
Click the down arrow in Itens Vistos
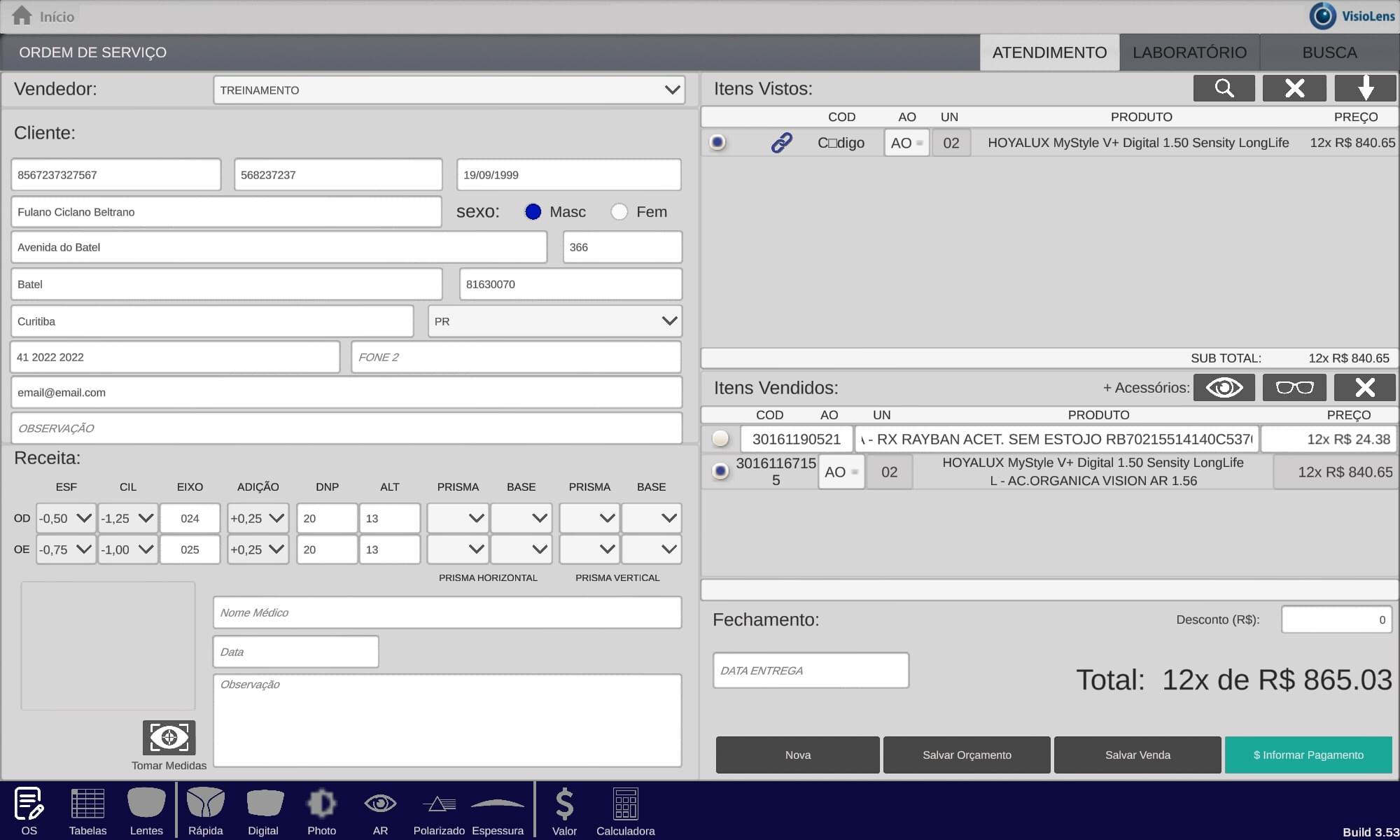click(1365, 88)
